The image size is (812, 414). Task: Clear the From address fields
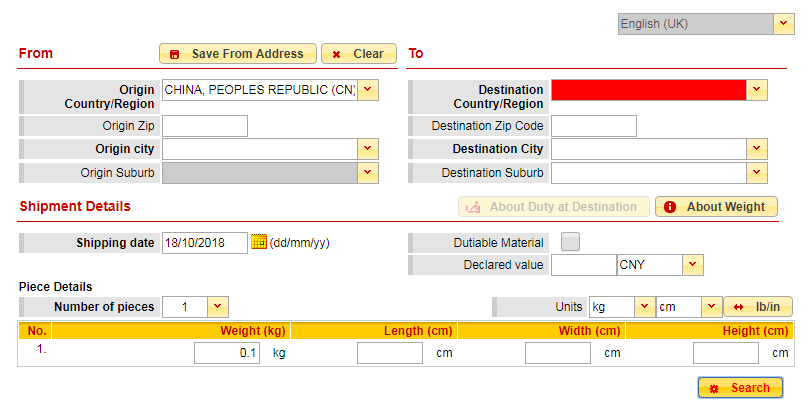pos(359,54)
